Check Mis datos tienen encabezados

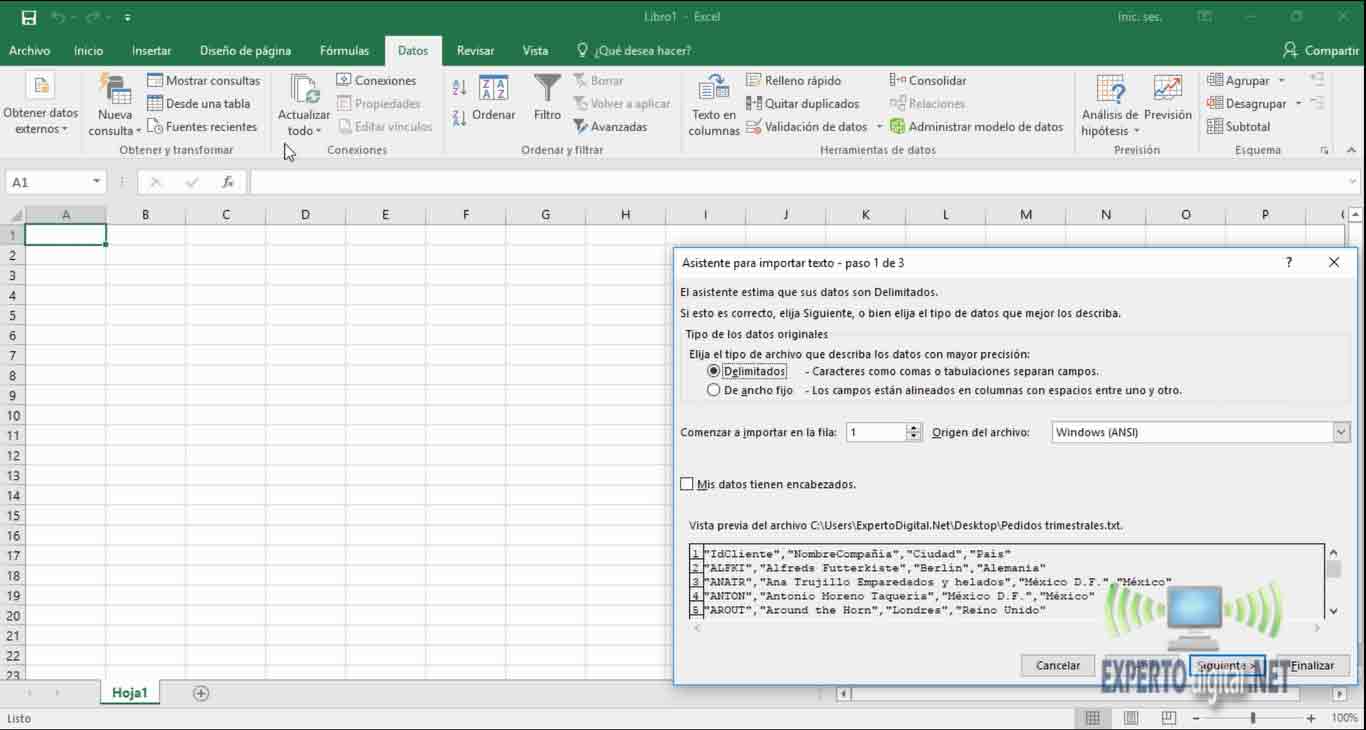coord(687,483)
